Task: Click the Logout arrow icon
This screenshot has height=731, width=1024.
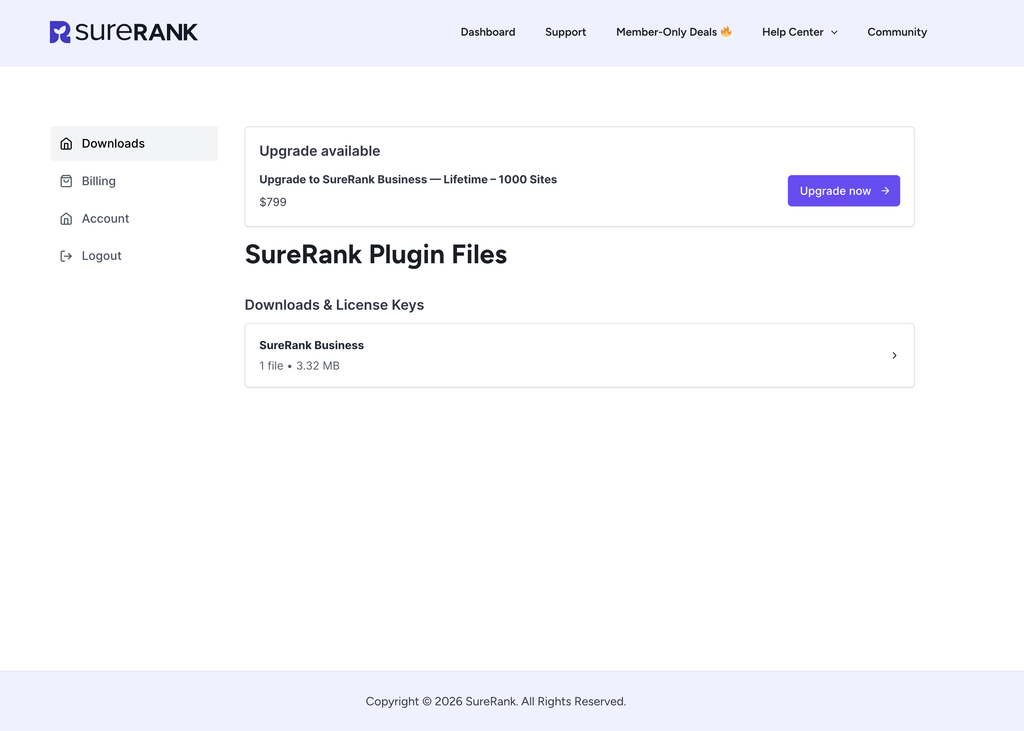Action: (66, 256)
